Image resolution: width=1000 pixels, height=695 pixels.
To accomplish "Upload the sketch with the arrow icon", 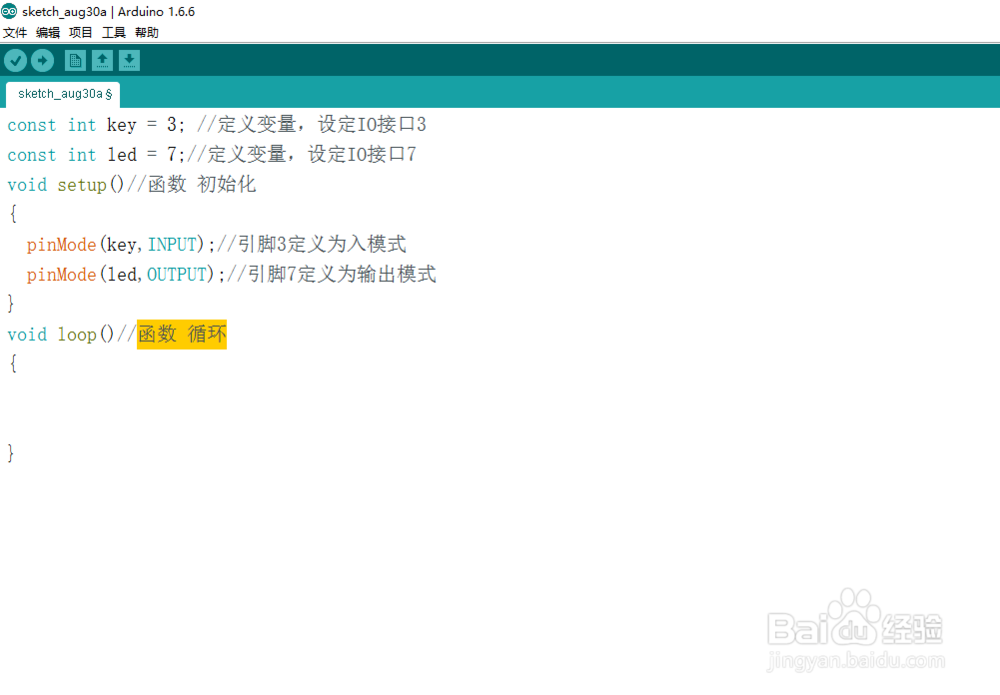I will 42,60.
